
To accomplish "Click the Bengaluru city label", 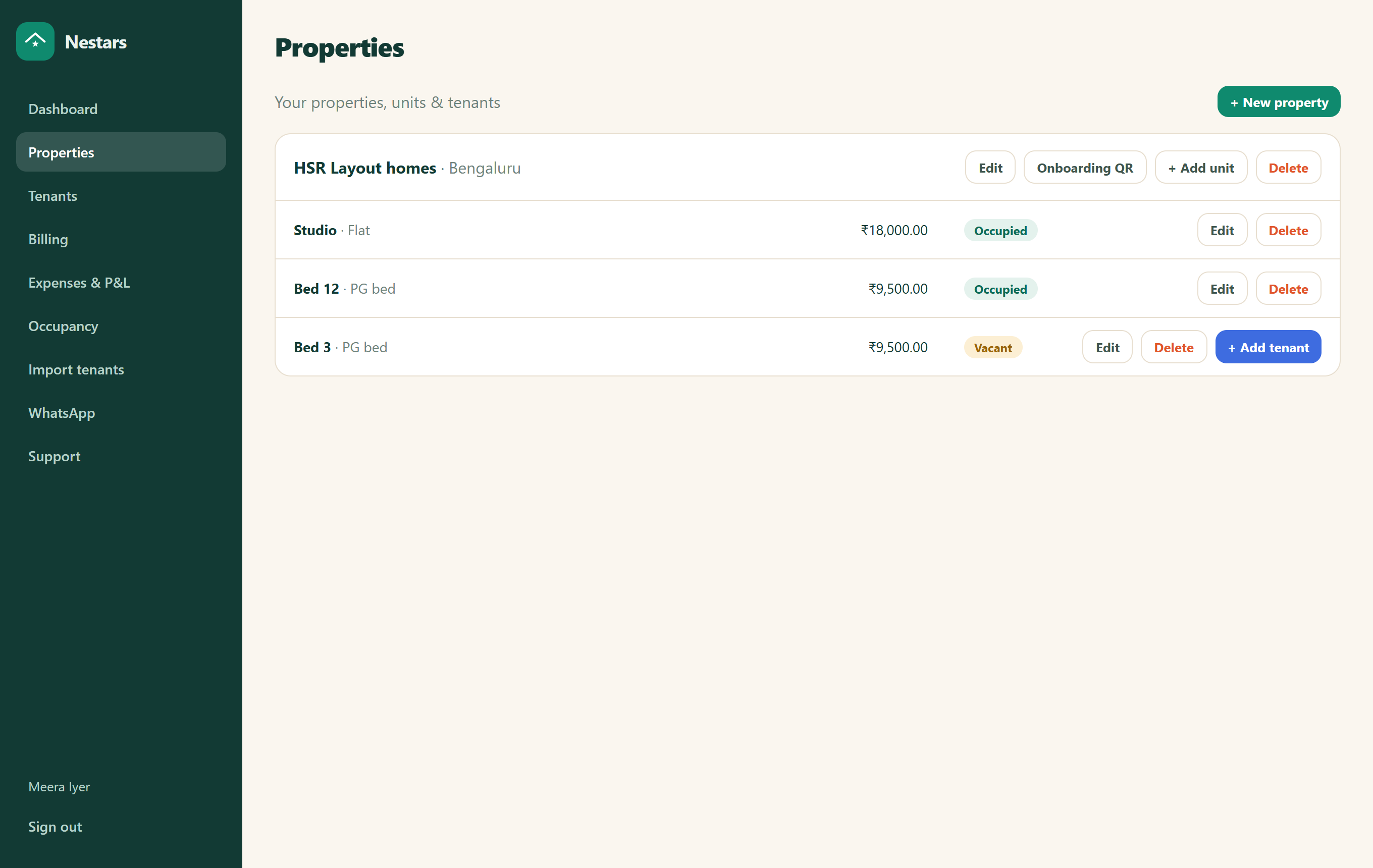I will click(485, 168).
